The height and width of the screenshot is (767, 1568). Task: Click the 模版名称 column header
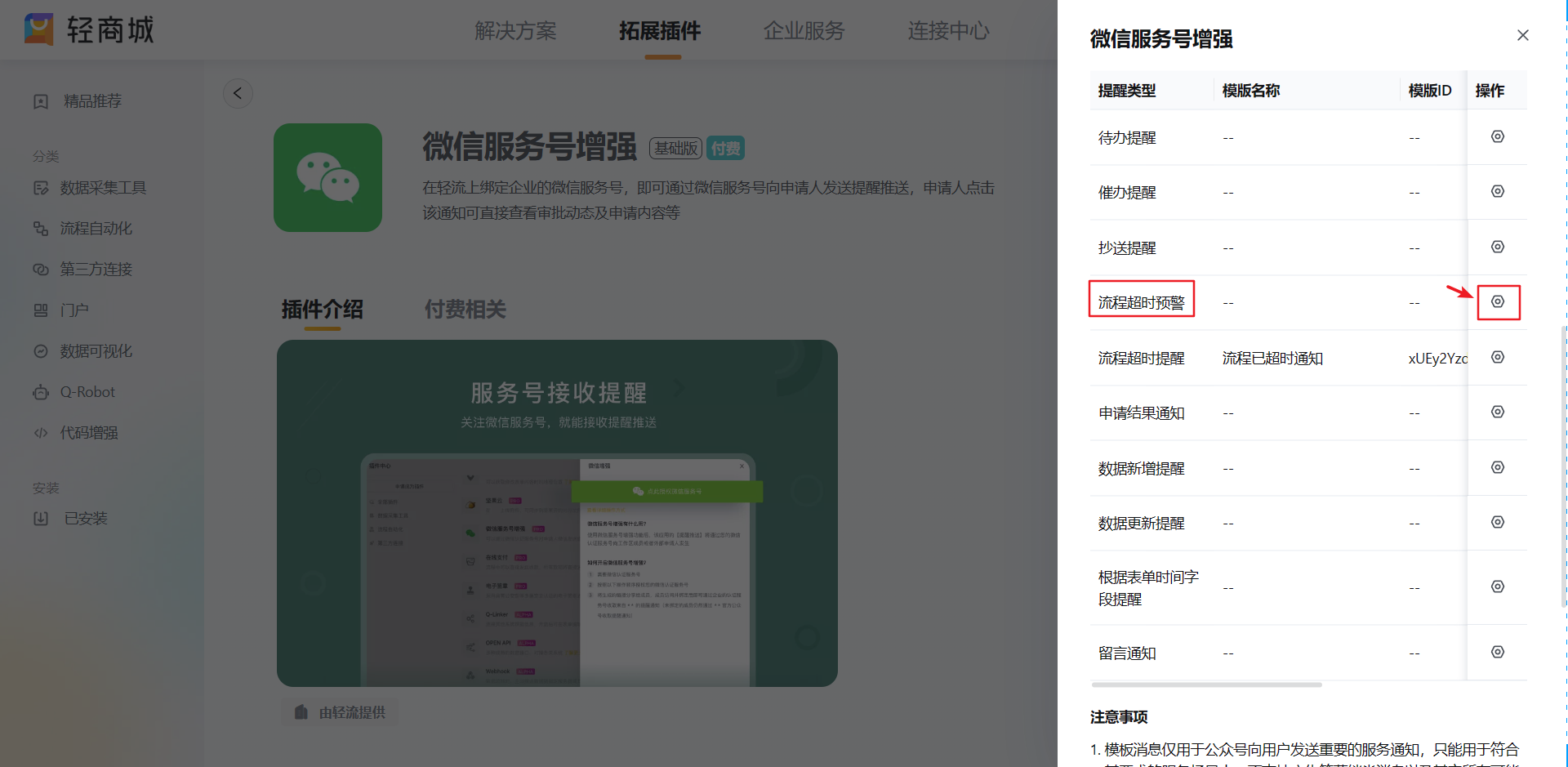tap(1251, 91)
